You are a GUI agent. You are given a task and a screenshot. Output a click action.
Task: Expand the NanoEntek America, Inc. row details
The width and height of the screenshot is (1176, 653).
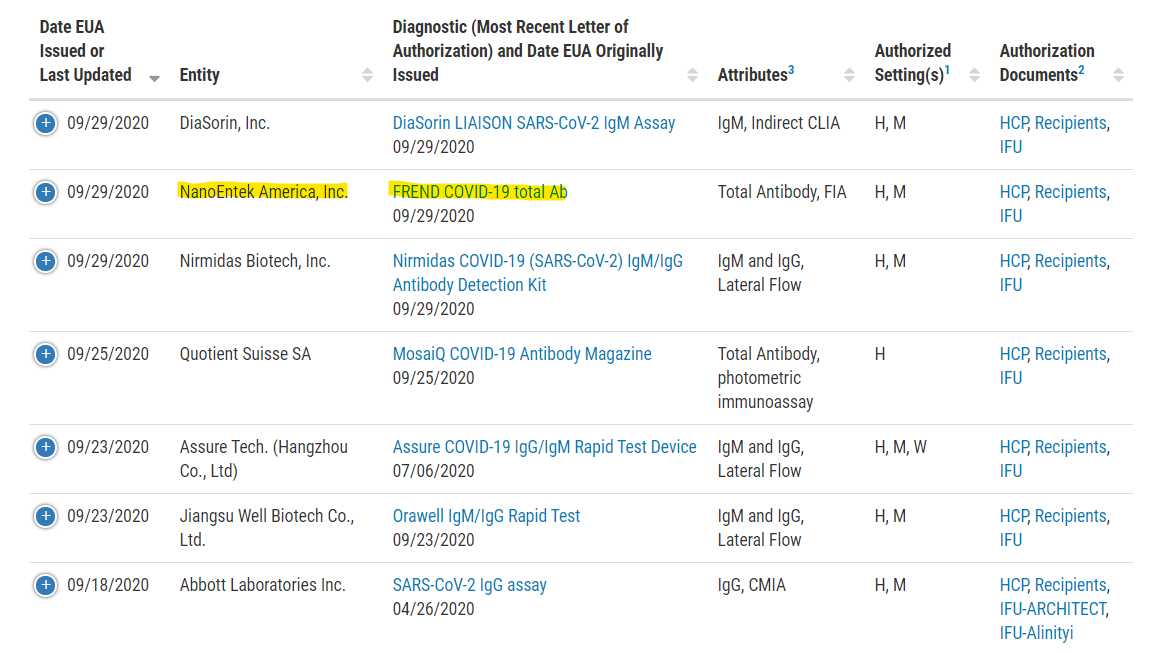(x=45, y=192)
